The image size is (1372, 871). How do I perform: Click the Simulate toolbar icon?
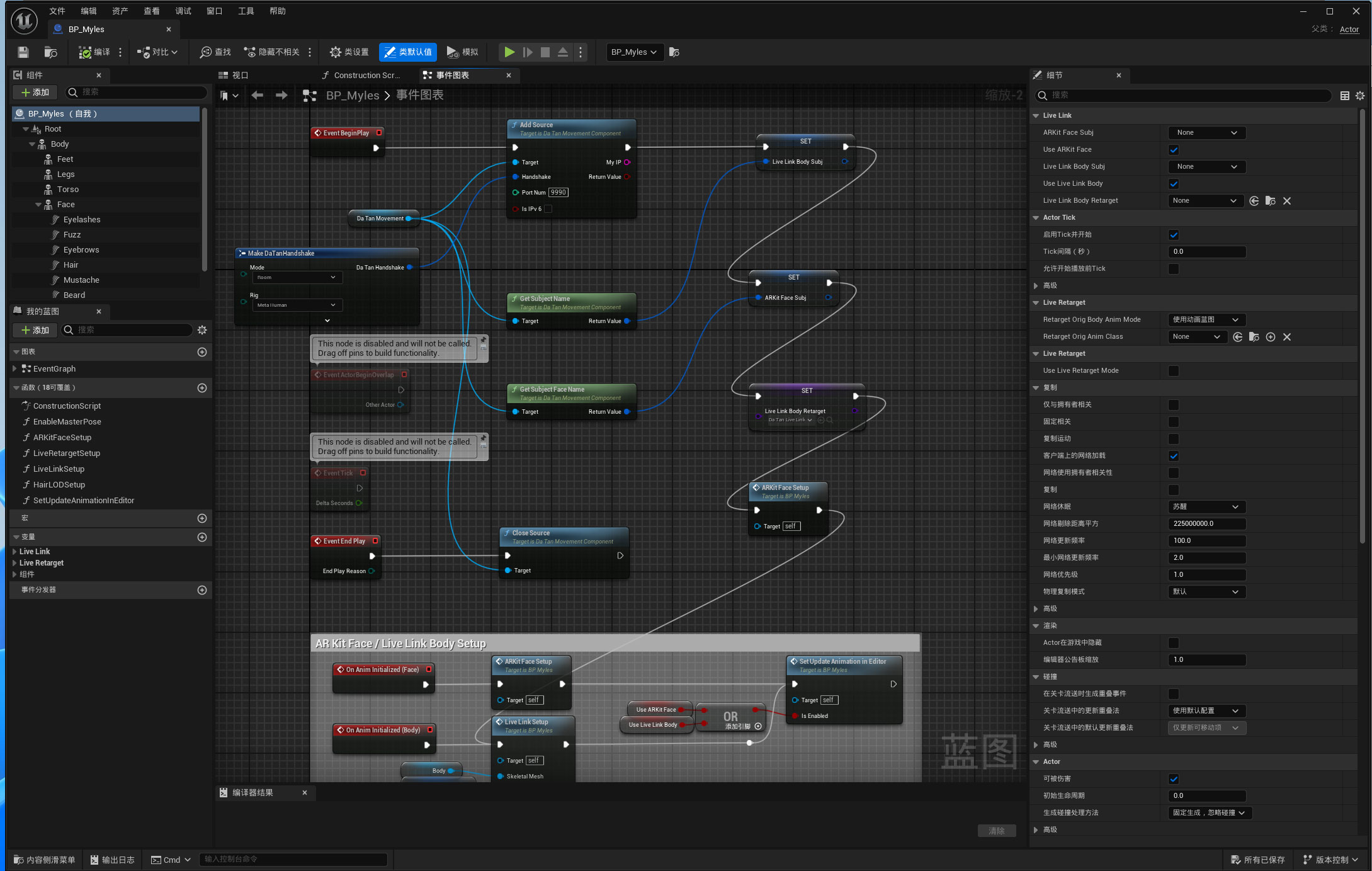click(453, 52)
